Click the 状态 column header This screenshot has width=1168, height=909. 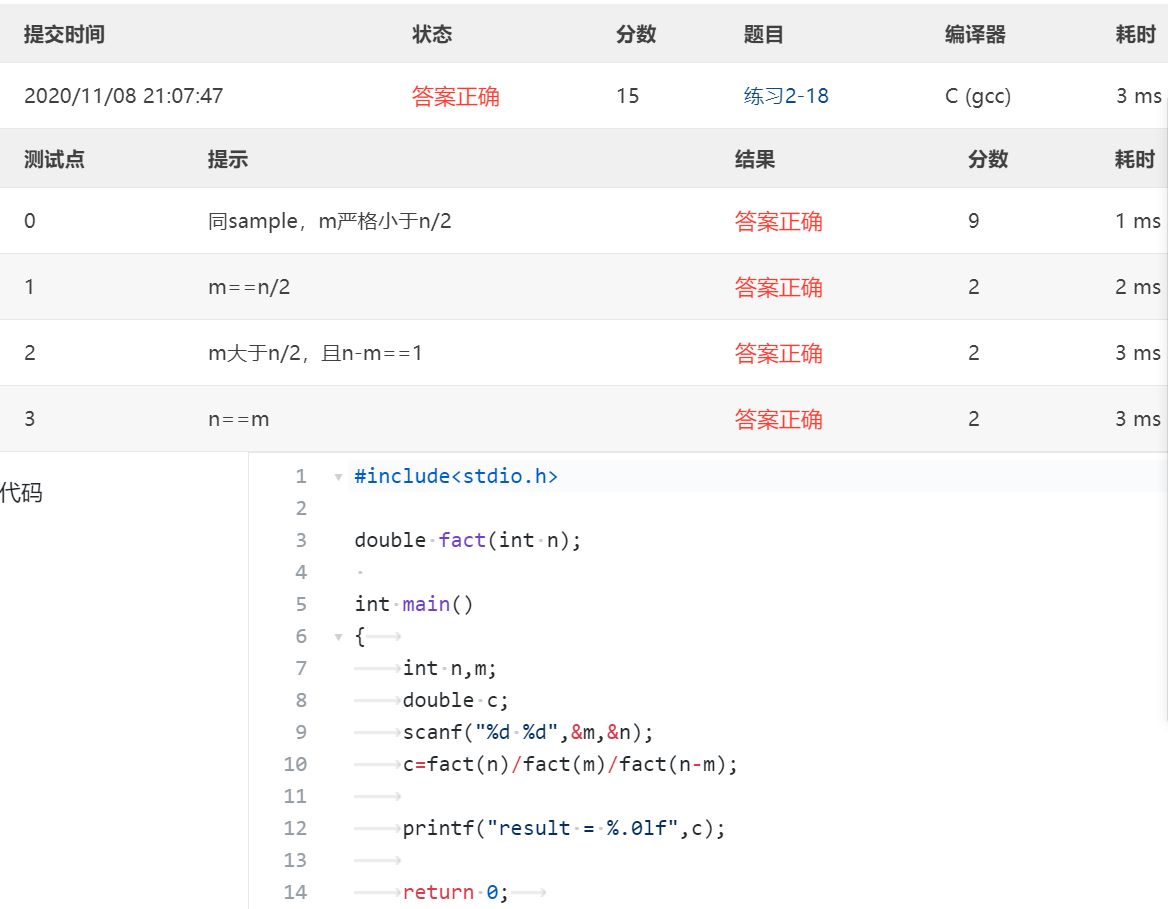point(432,35)
